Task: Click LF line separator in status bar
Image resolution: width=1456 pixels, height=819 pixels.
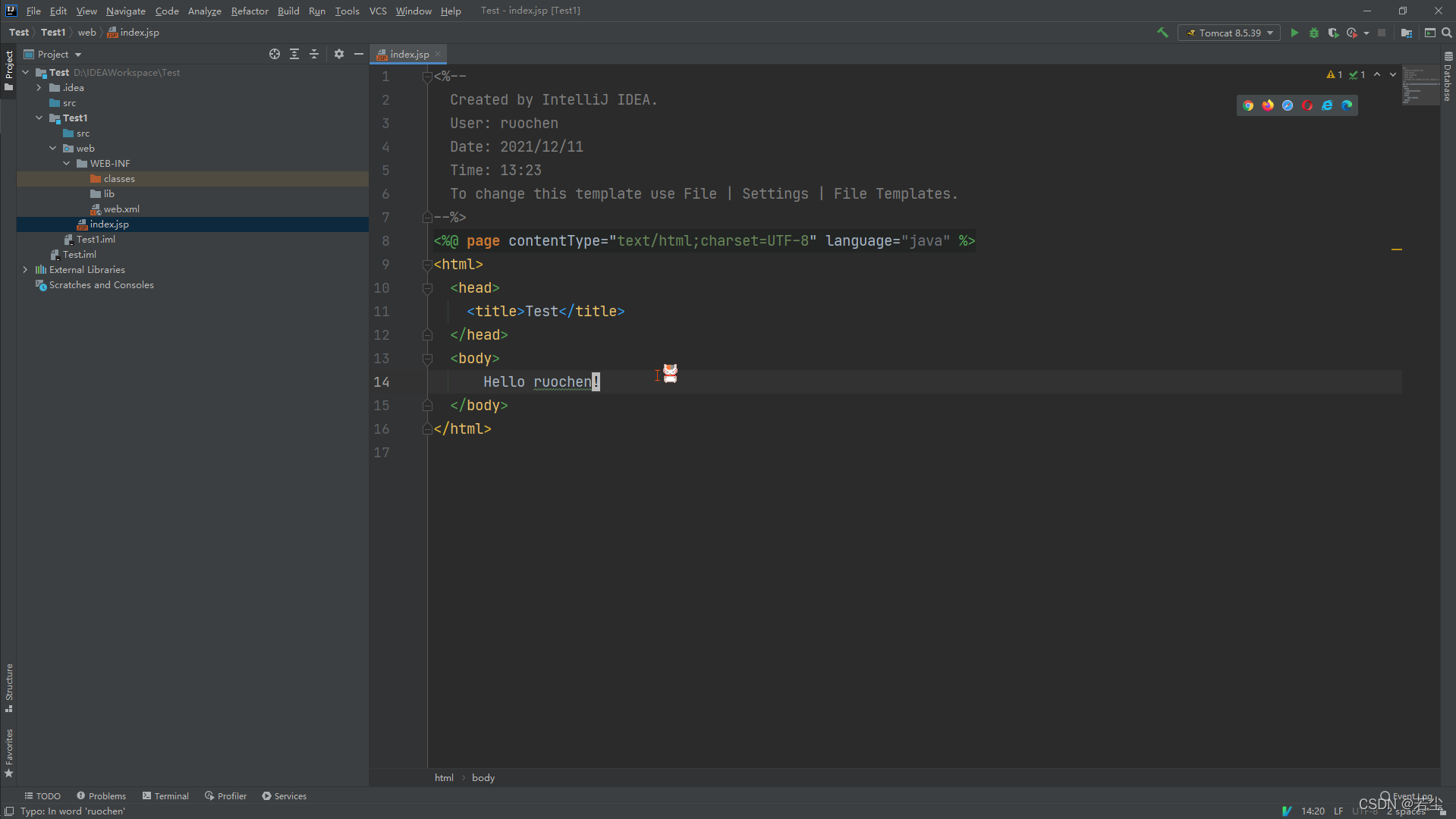Action: 1338,811
